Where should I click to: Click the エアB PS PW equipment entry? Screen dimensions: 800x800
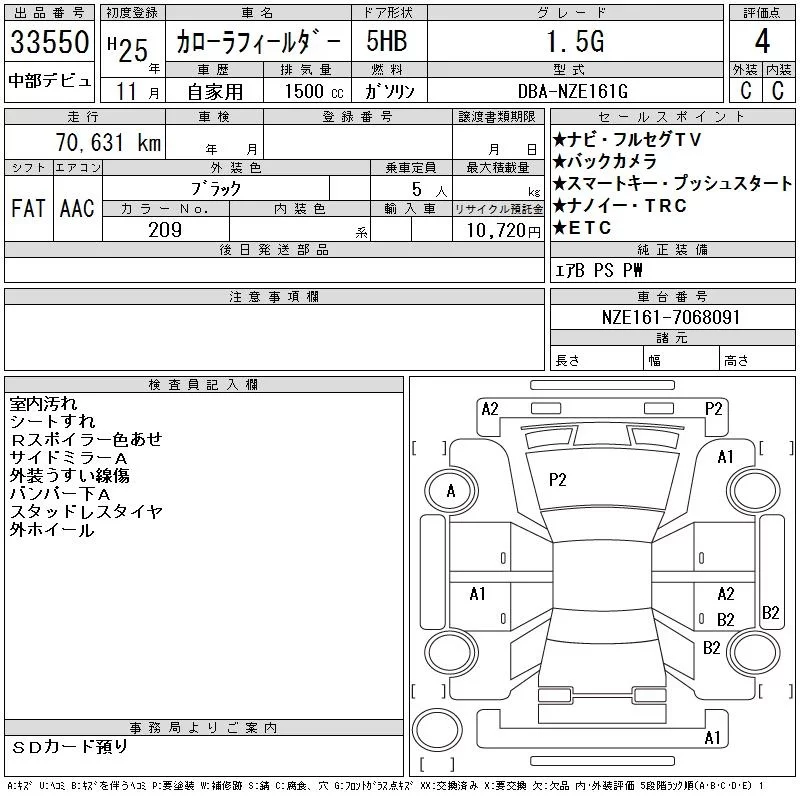coord(599,270)
